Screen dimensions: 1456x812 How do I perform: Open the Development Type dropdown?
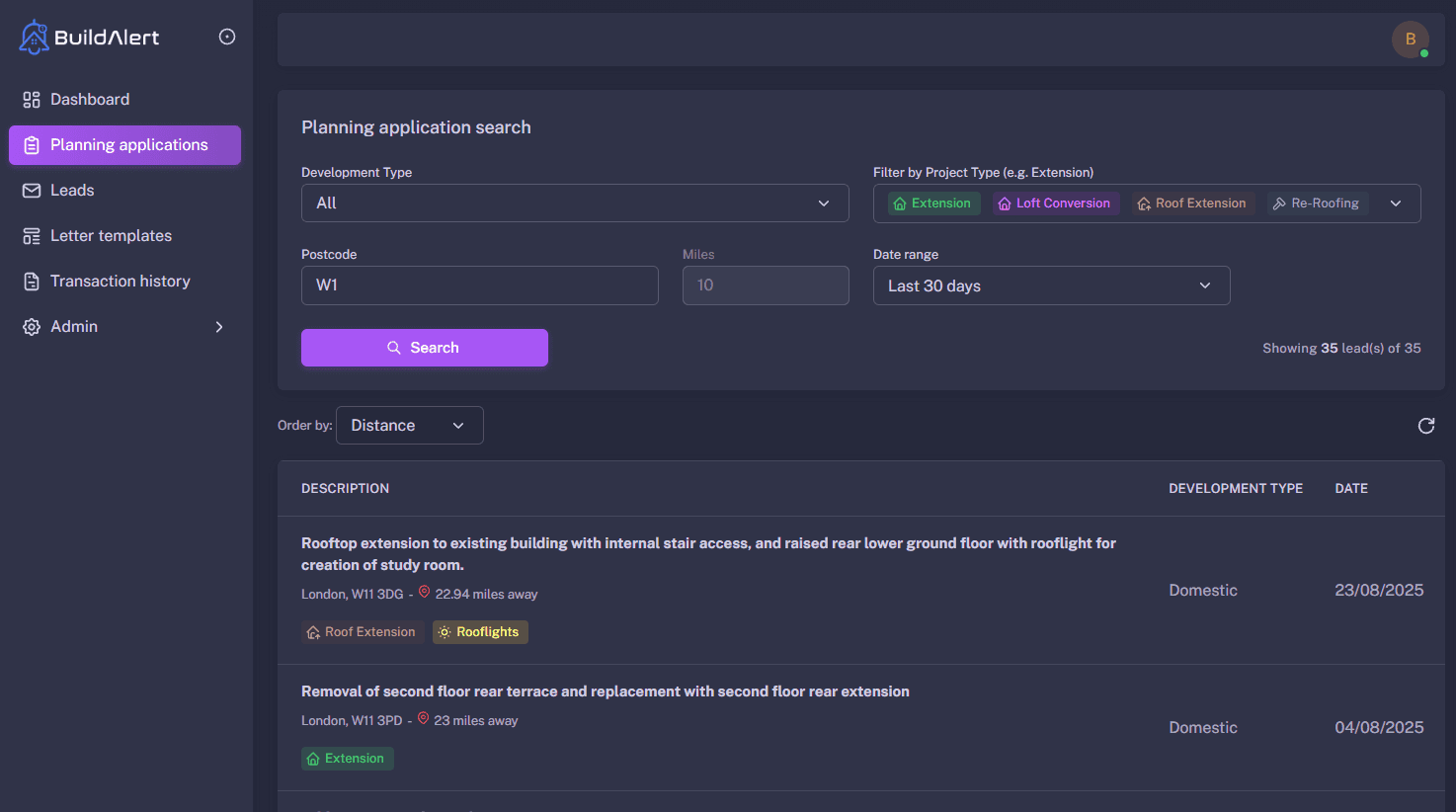coord(575,203)
